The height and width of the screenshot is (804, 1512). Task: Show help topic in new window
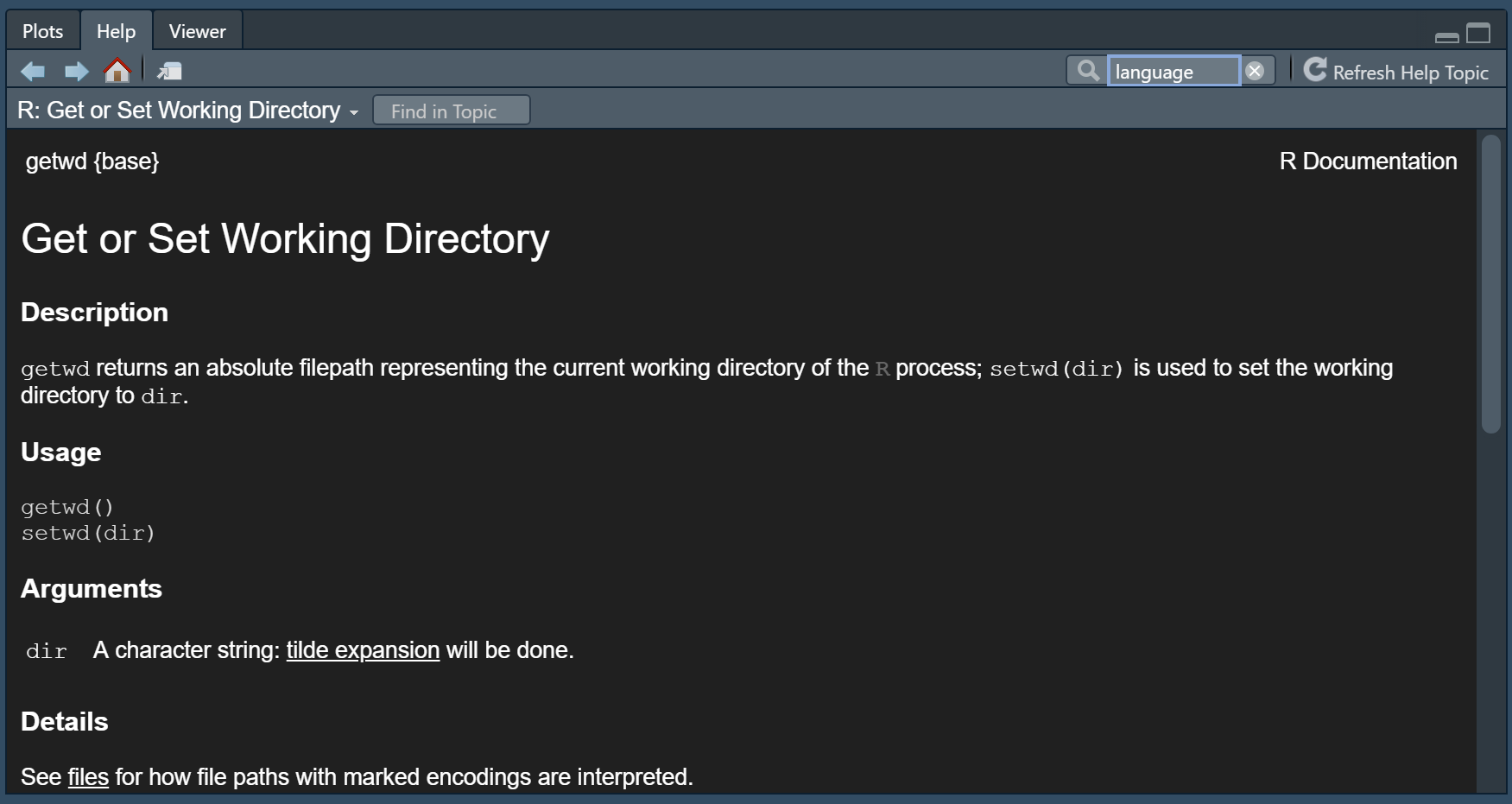click(x=169, y=71)
